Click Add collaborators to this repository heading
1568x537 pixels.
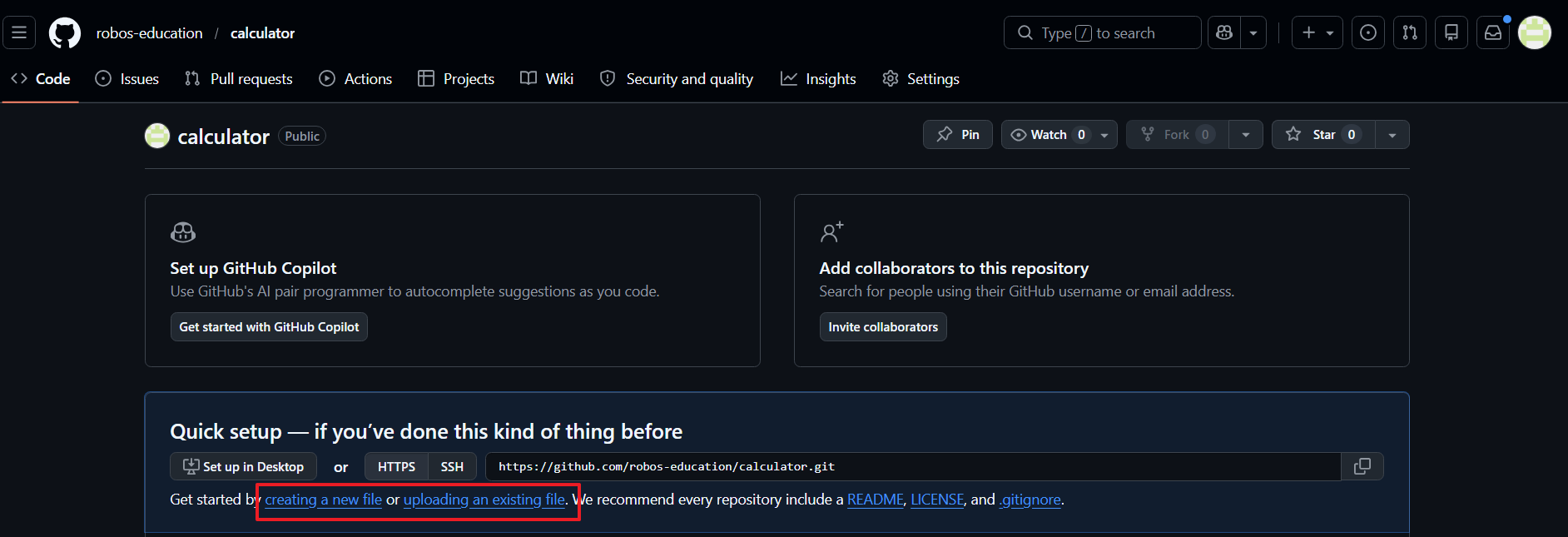point(954,268)
